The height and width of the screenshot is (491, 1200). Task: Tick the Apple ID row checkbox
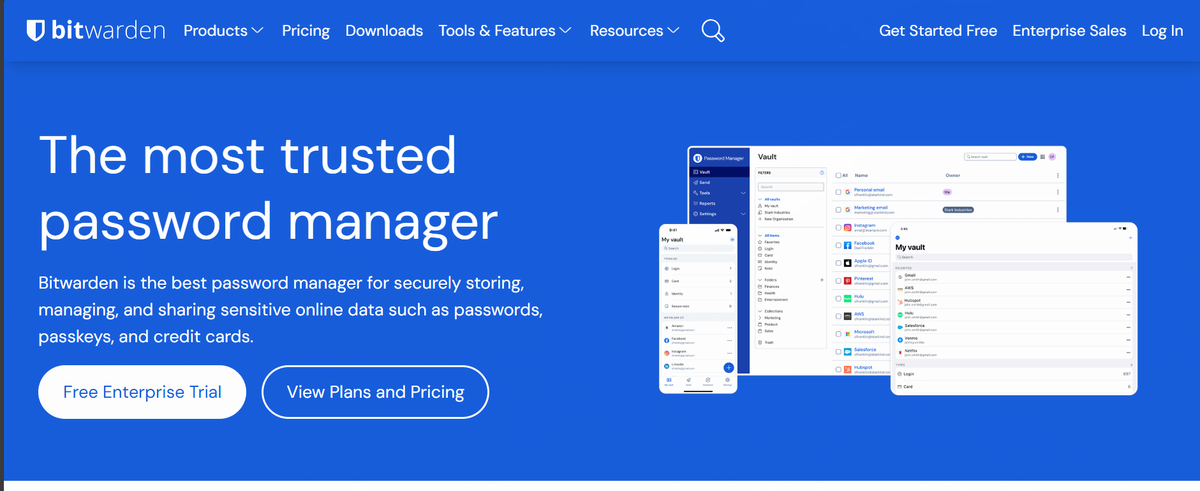(x=838, y=263)
